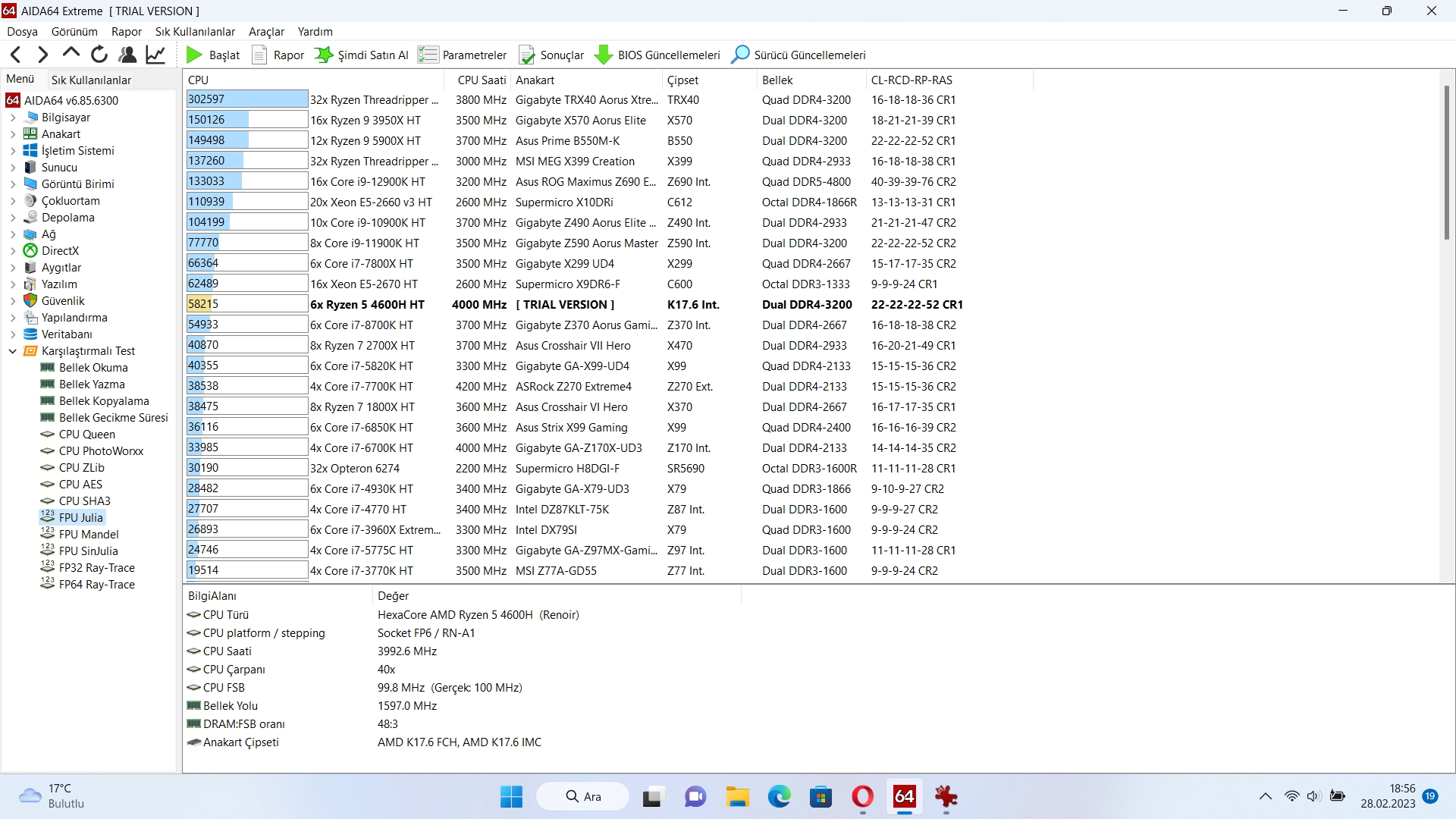Select the Ağ network item
1456x819 pixels.
click(40, 234)
